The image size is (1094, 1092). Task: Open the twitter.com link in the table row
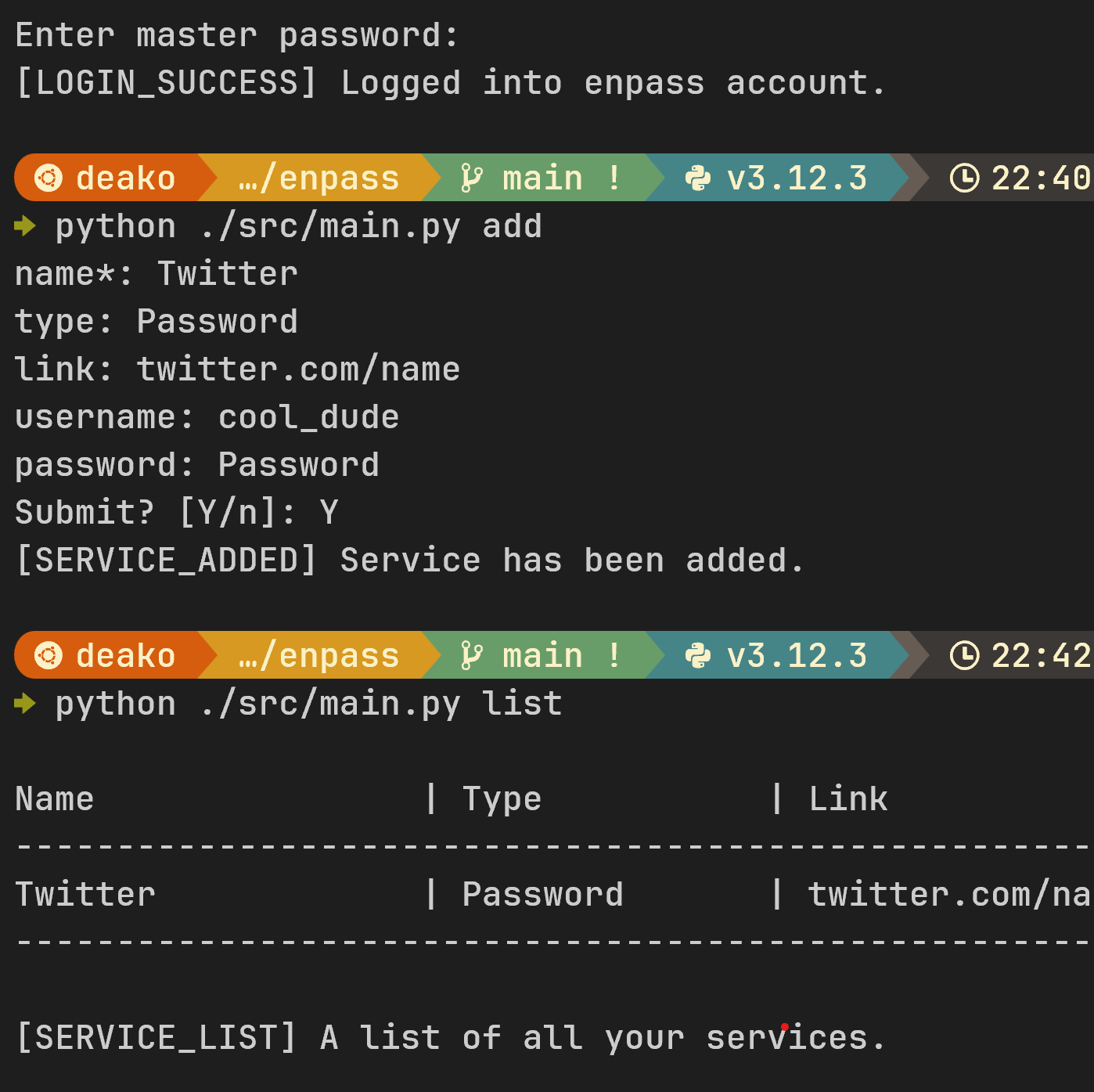pos(948,895)
